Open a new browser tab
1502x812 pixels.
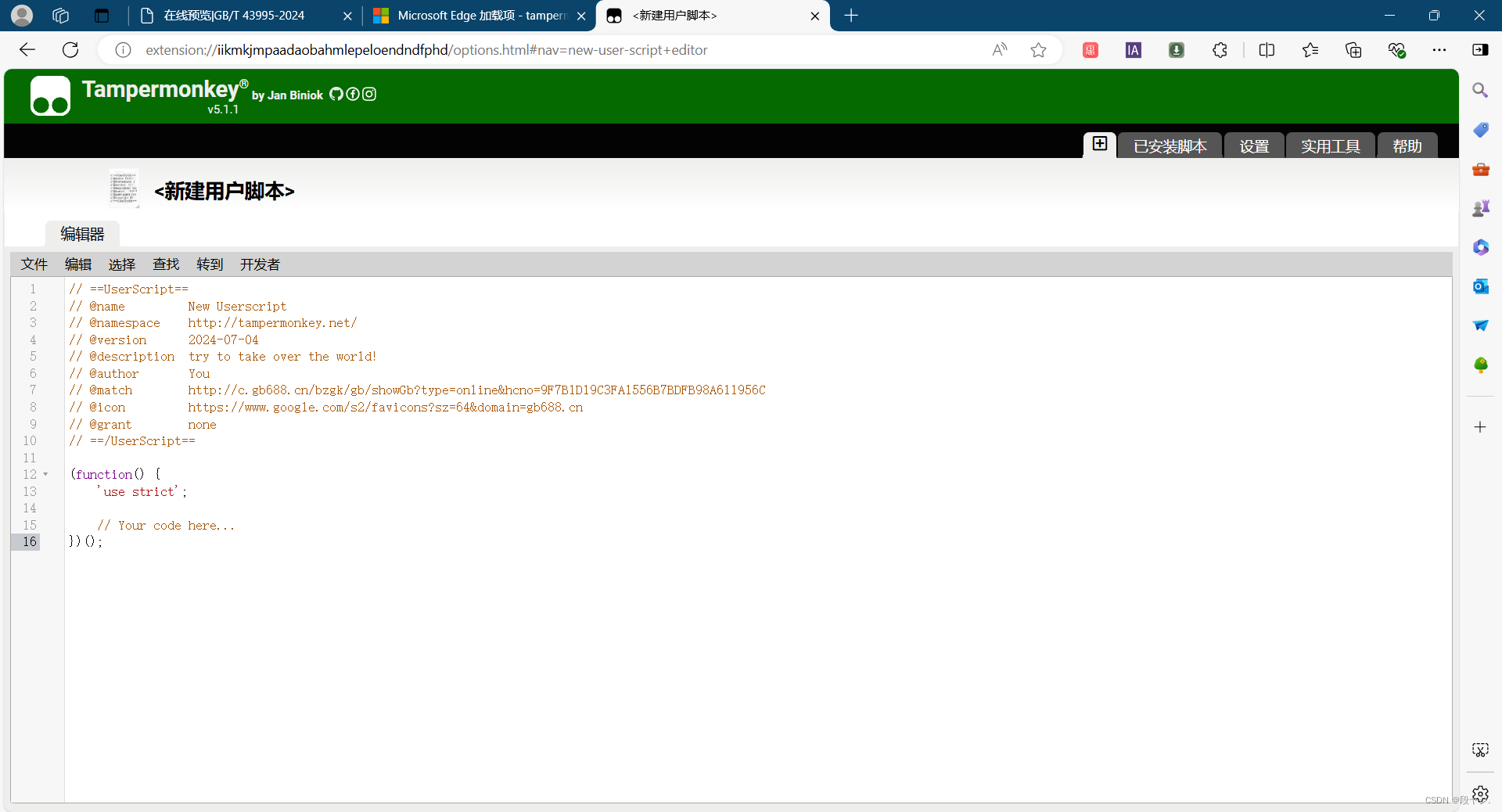click(x=851, y=16)
